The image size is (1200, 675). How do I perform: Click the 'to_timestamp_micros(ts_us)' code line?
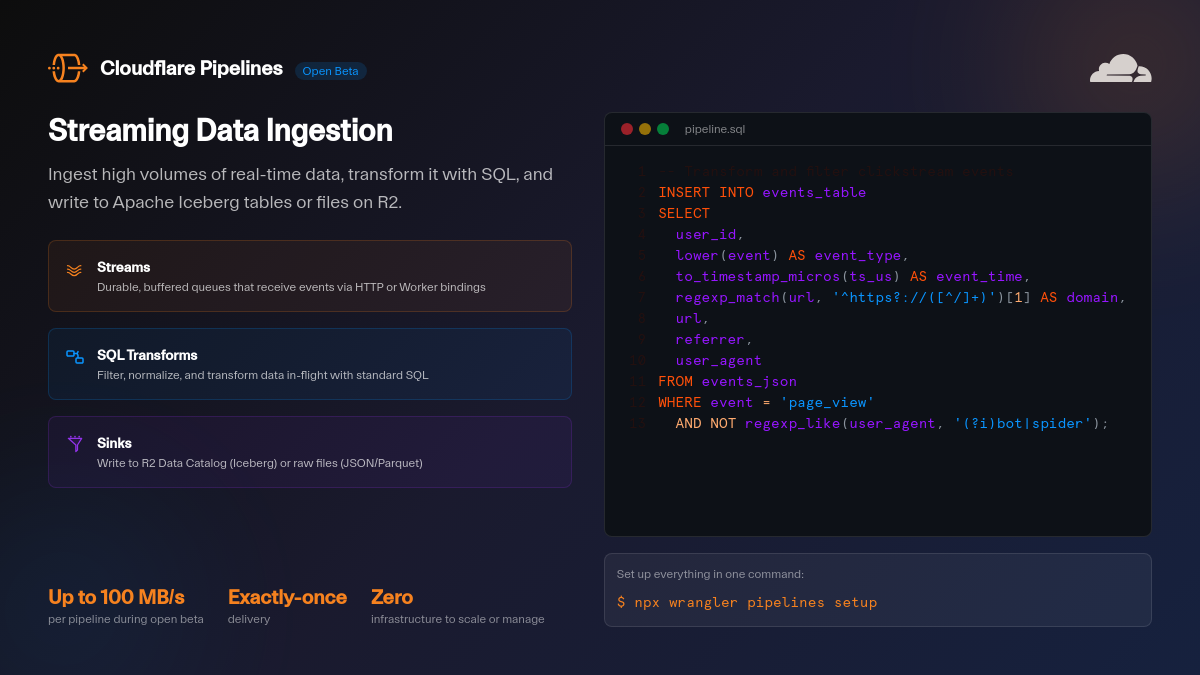pyautogui.click(x=853, y=276)
